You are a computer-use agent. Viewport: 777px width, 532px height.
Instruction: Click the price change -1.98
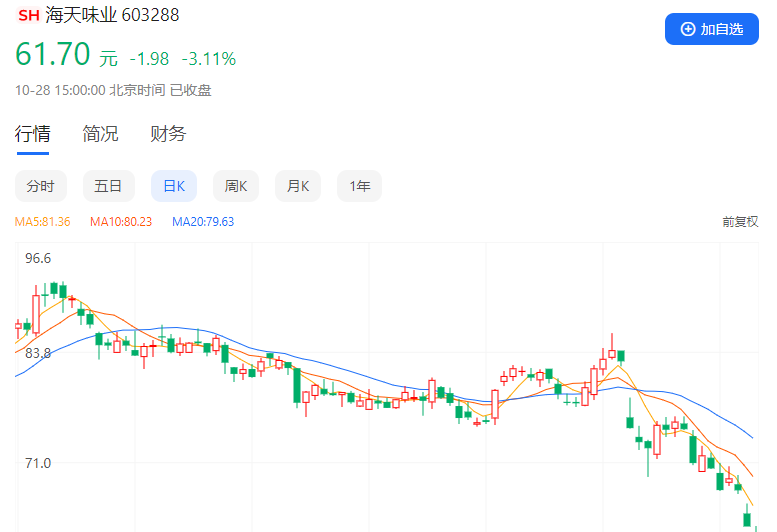tap(149, 59)
